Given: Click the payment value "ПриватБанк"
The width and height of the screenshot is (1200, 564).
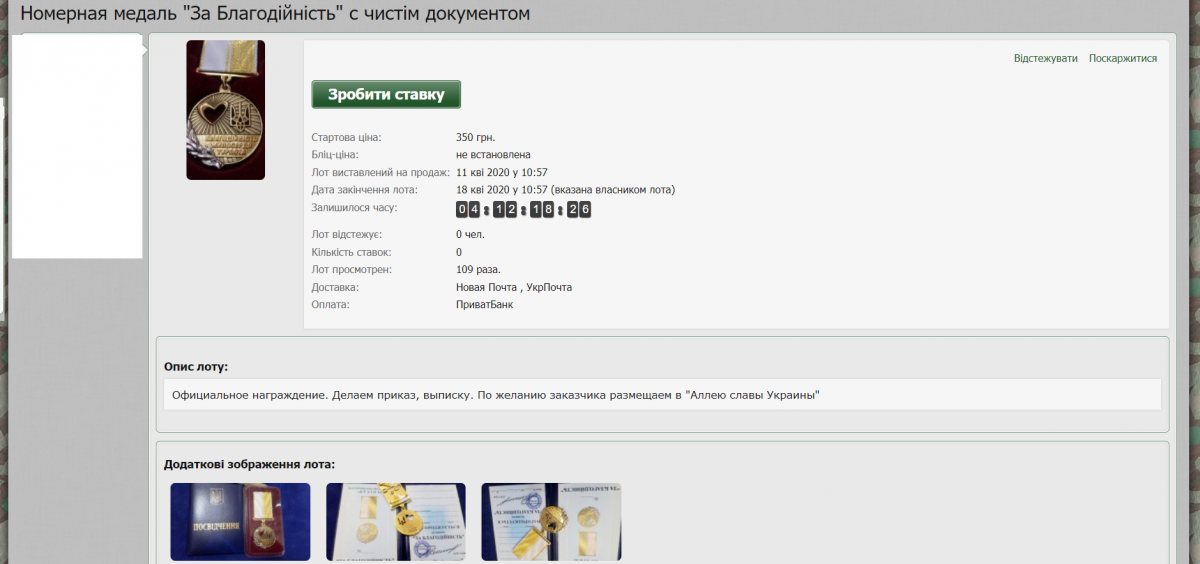Looking at the screenshot, I should tap(484, 304).
